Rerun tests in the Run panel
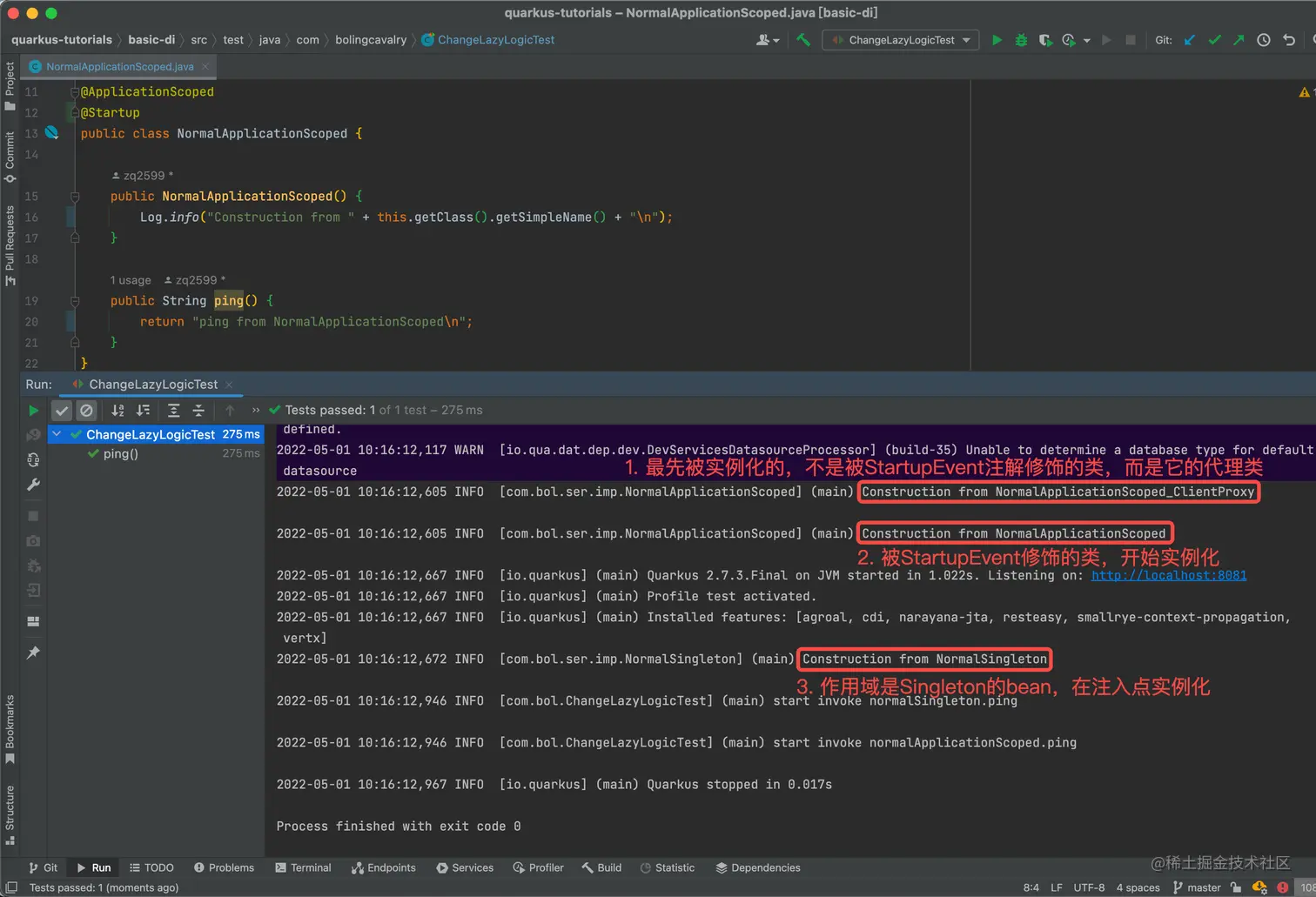The height and width of the screenshot is (897, 1316). pos(33,411)
